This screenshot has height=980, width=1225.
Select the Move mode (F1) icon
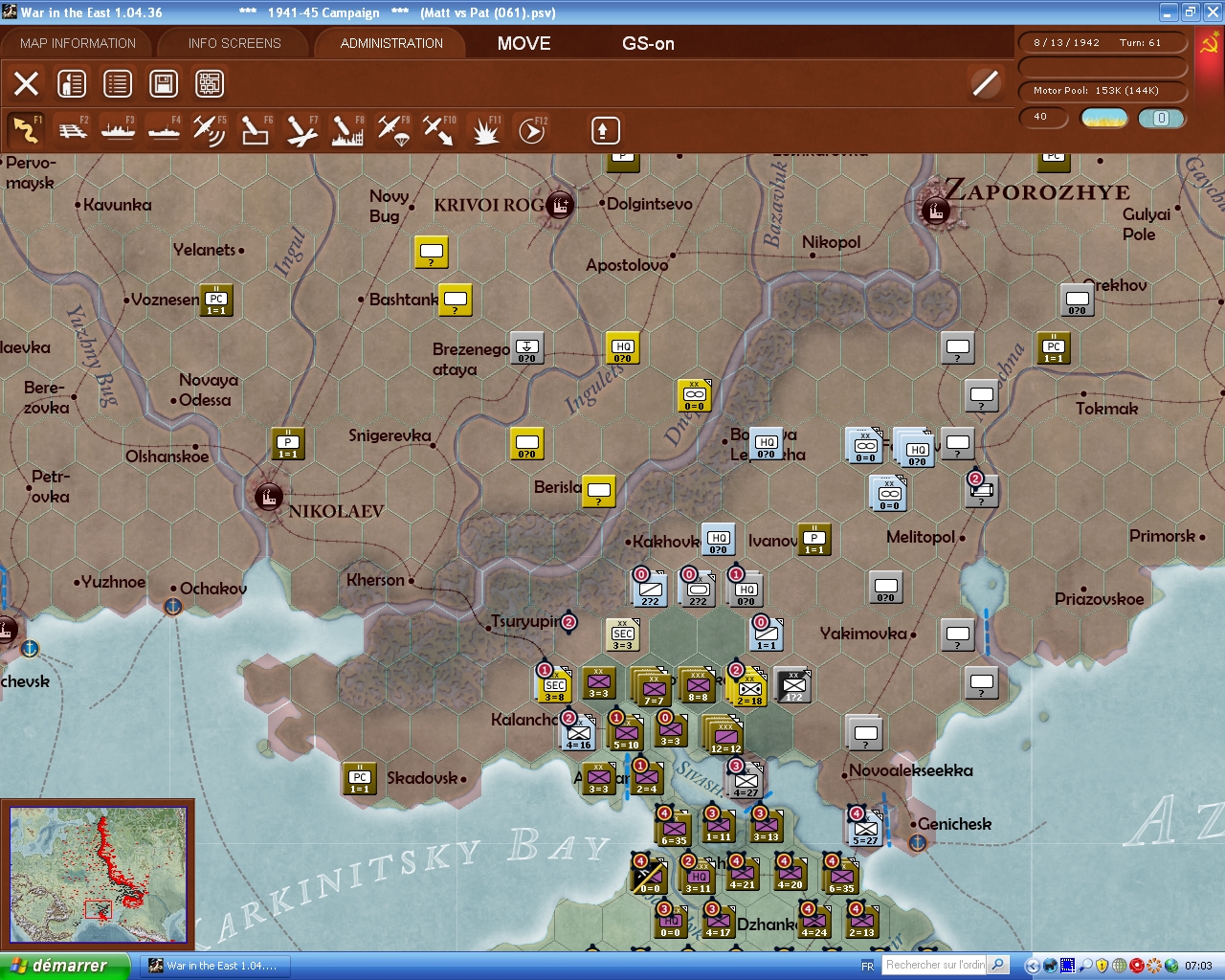tap(26, 130)
